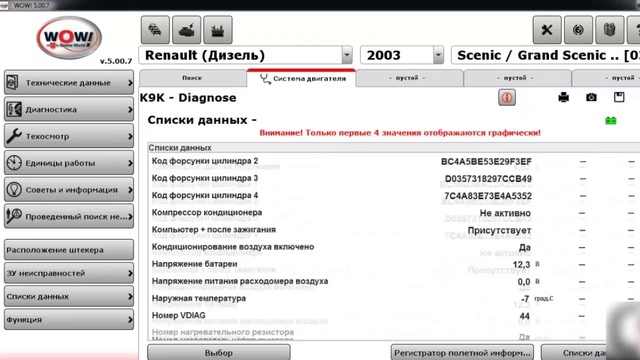Screen dimensions: 640x360
Task: Open the vehicle selection cars icon
Action: tap(155, 30)
